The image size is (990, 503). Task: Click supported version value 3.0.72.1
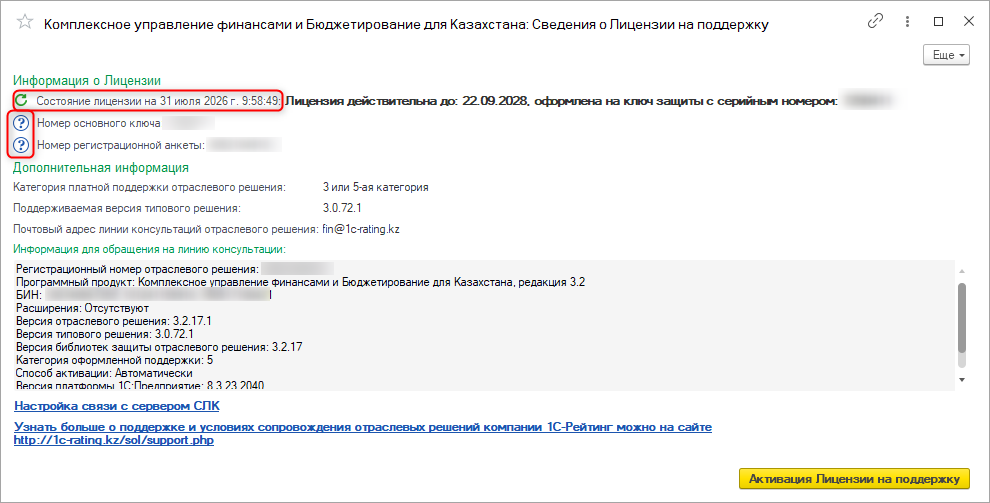coord(342,208)
